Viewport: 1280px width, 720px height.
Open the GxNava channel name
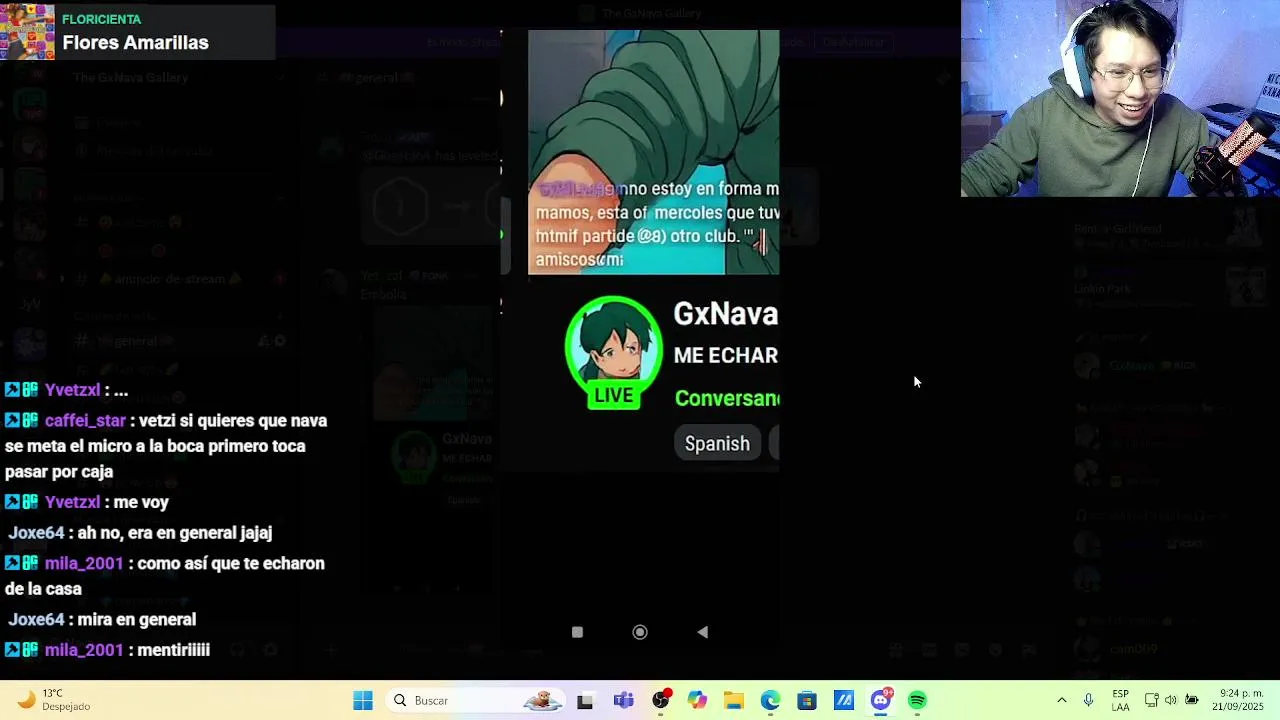click(726, 314)
